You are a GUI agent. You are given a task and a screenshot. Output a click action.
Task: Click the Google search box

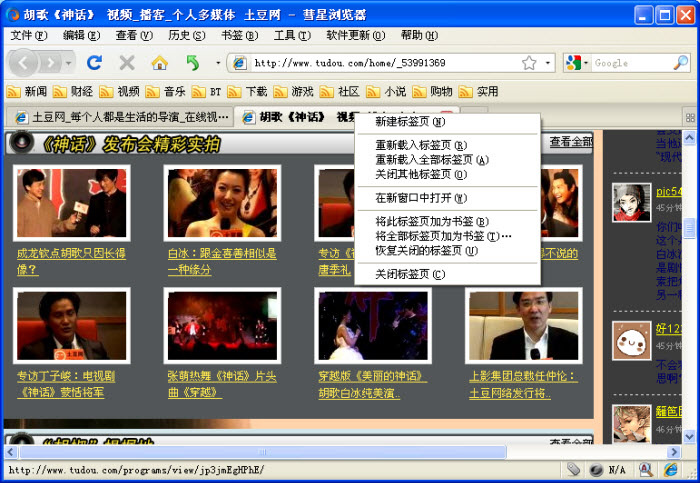[632, 63]
